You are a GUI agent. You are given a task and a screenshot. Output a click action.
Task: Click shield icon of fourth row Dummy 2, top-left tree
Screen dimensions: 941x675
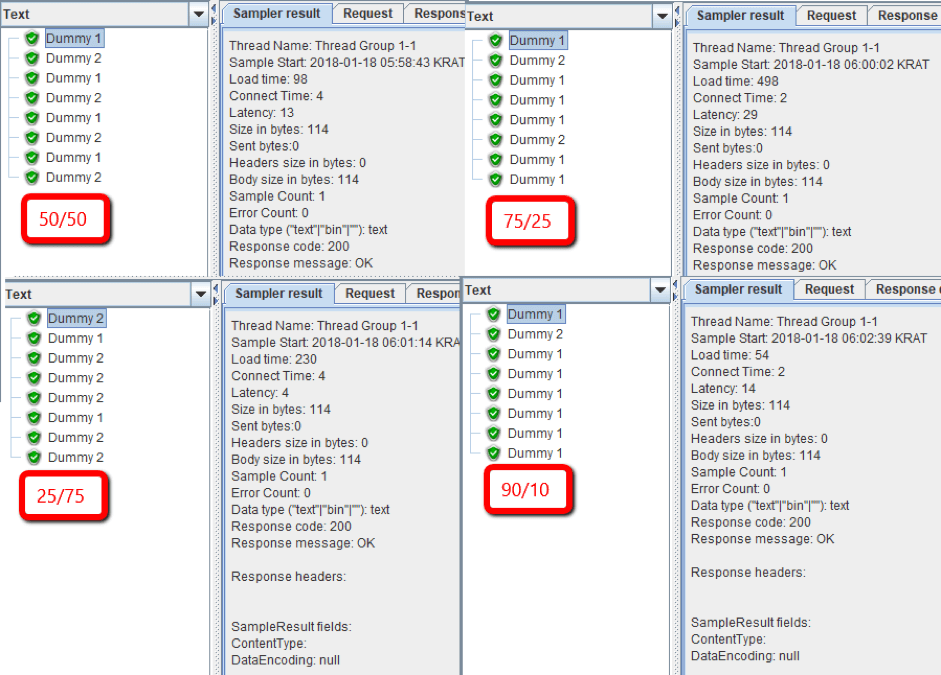(x=32, y=98)
